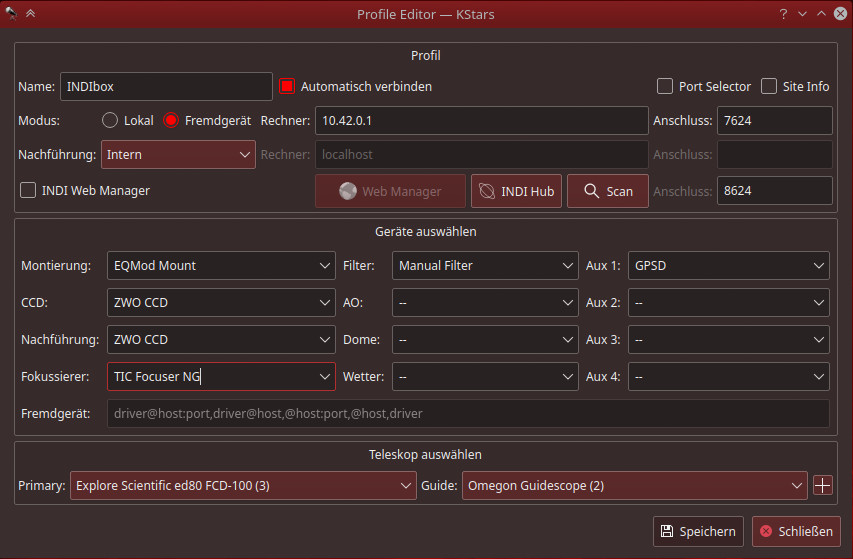853x559 pixels.
Task: Click the KStars pin icon in title bar
Action: pyautogui.click(x=11, y=13)
